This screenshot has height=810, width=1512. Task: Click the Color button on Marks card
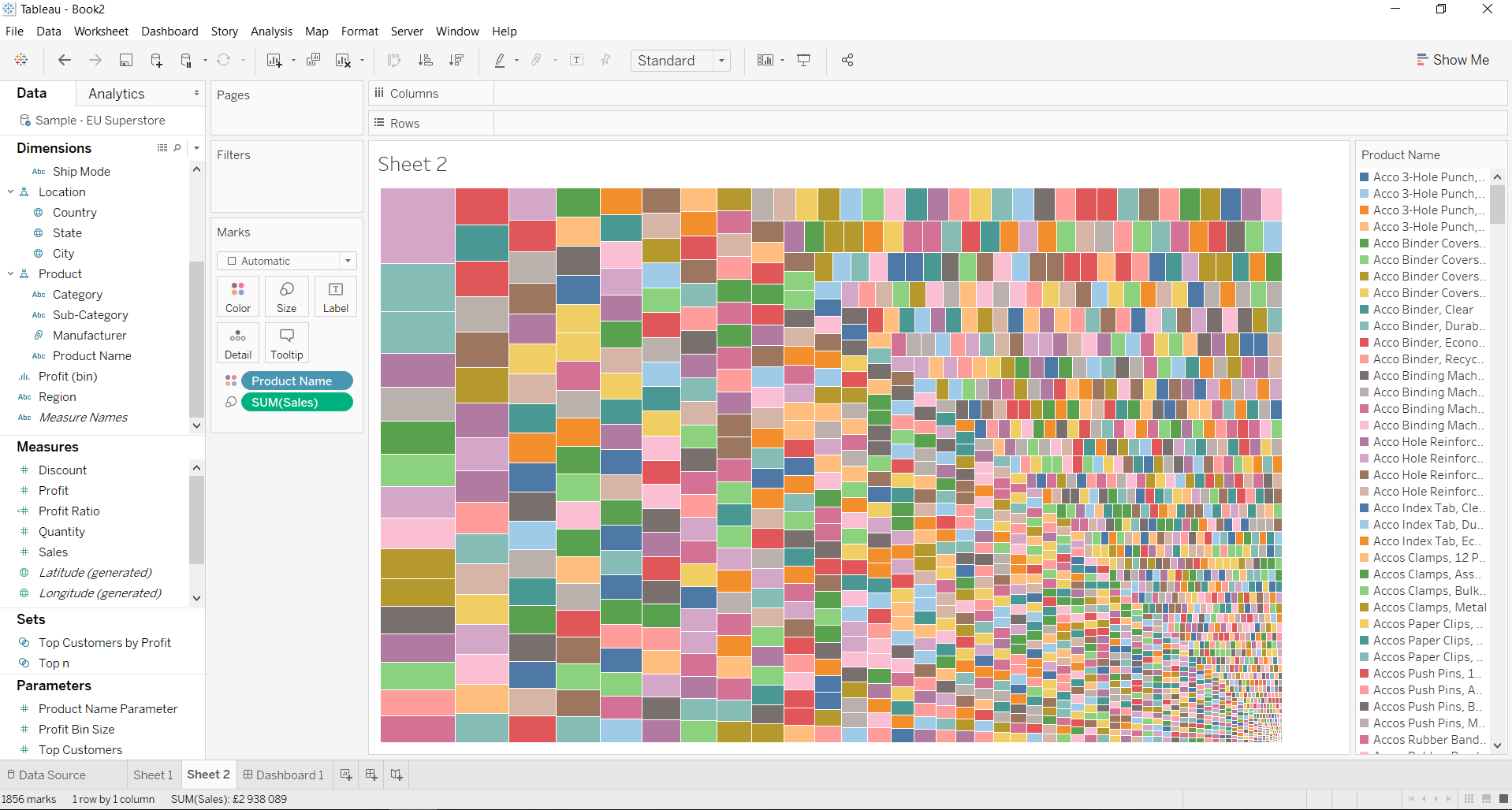(x=238, y=296)
